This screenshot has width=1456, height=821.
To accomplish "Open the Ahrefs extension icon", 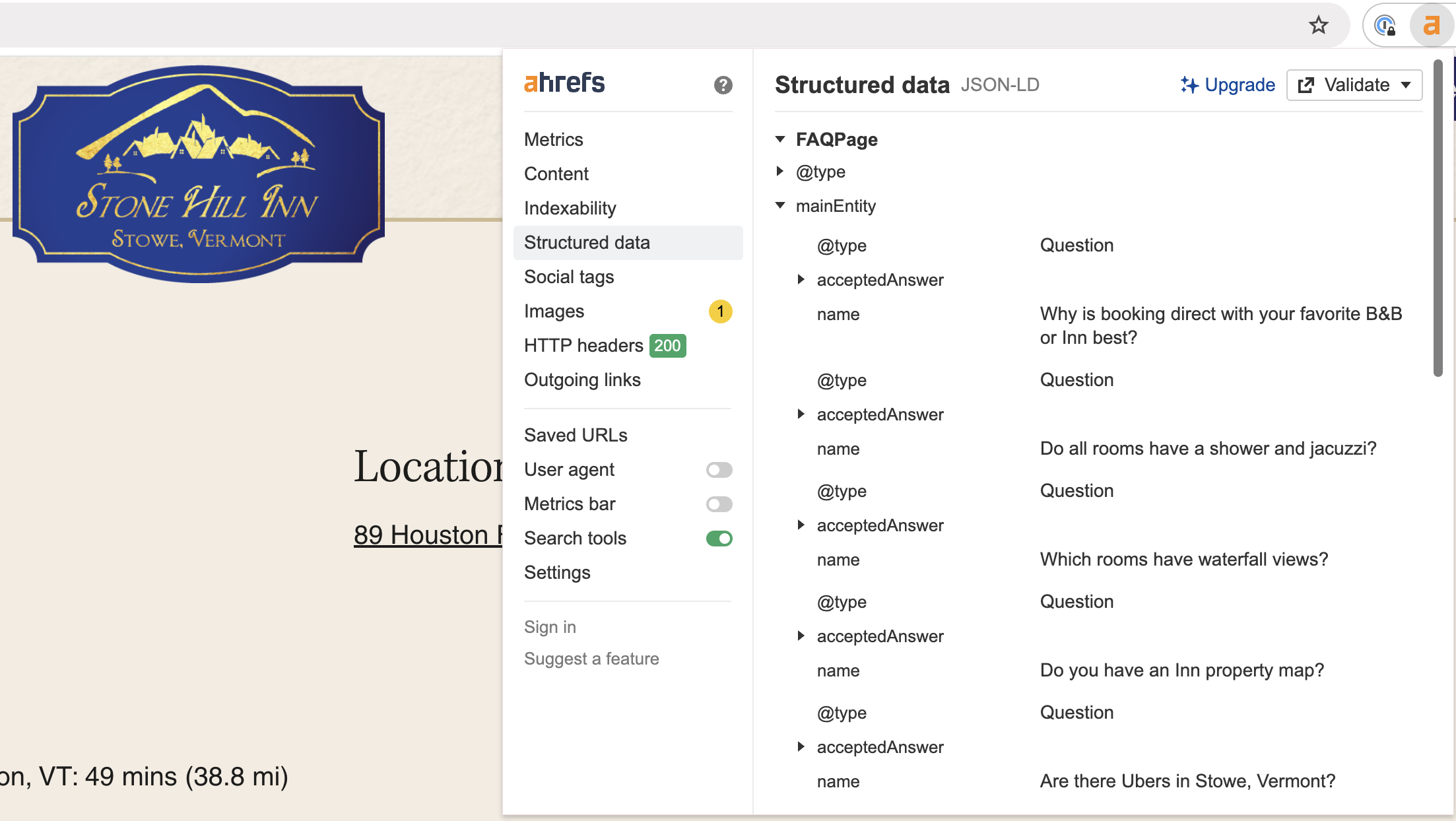I will 1431,26.
